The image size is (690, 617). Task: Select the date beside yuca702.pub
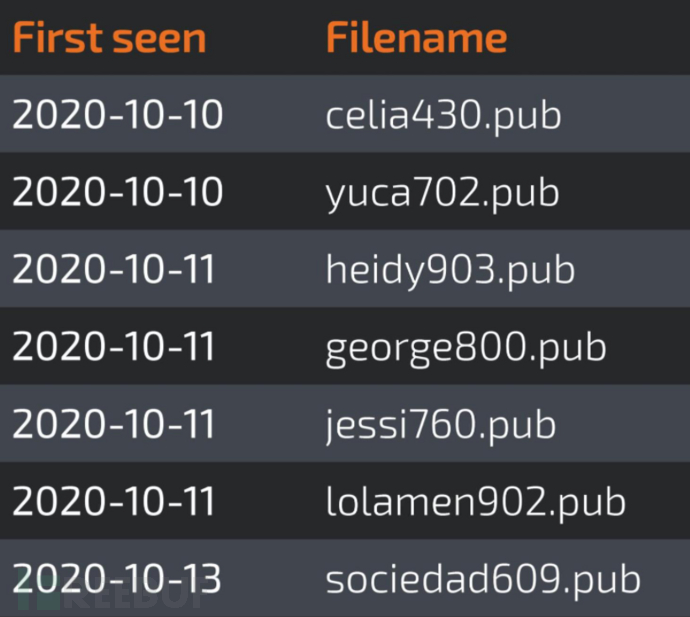[117, 193]
